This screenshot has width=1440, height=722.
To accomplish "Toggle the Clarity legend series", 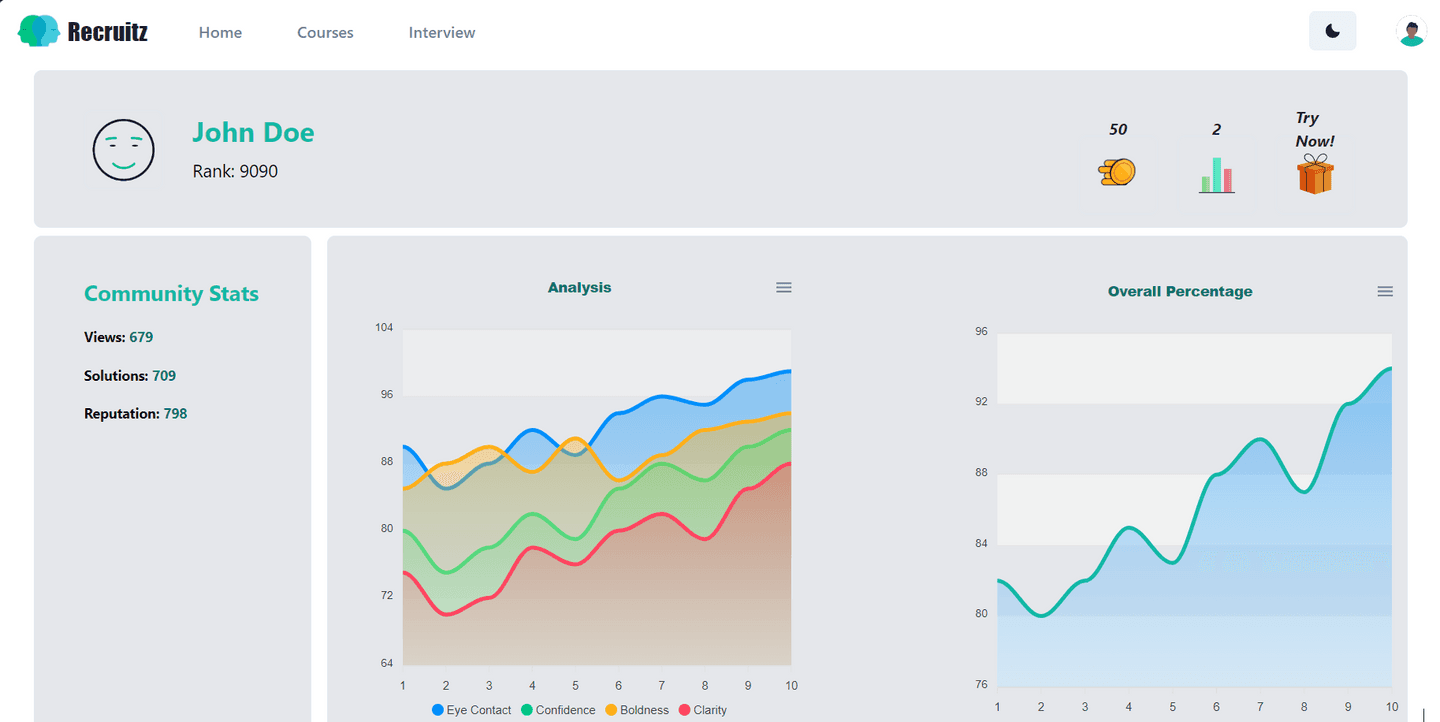I will [x=703, y=710].
